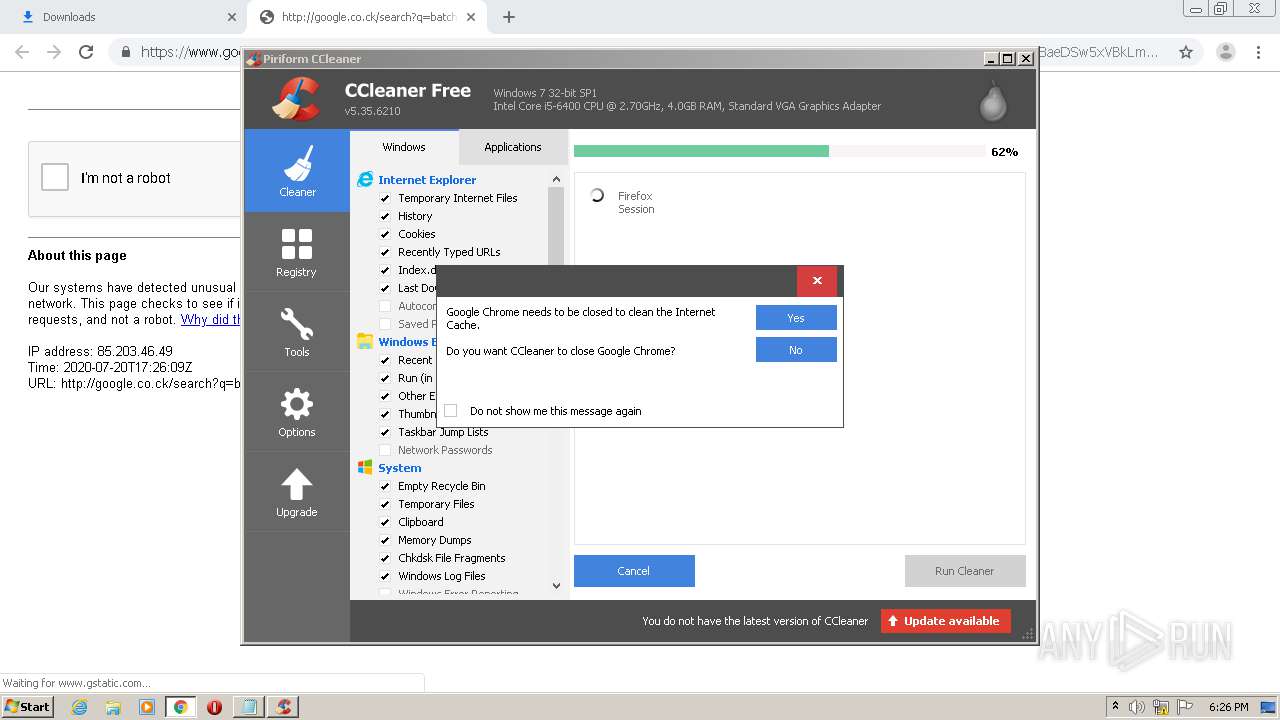Open a new Chrome tab

[509, 17]
